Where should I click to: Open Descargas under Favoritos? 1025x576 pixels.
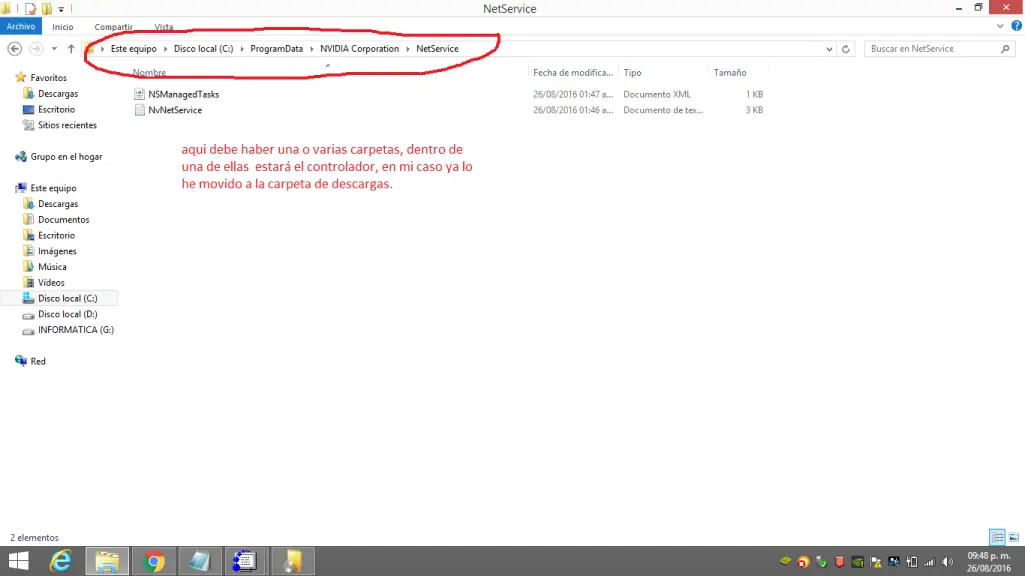click(x=58, y=93)
